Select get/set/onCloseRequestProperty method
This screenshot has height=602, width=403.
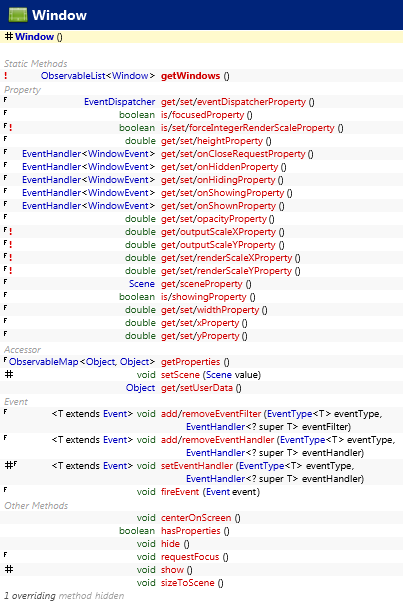[233, 154]
